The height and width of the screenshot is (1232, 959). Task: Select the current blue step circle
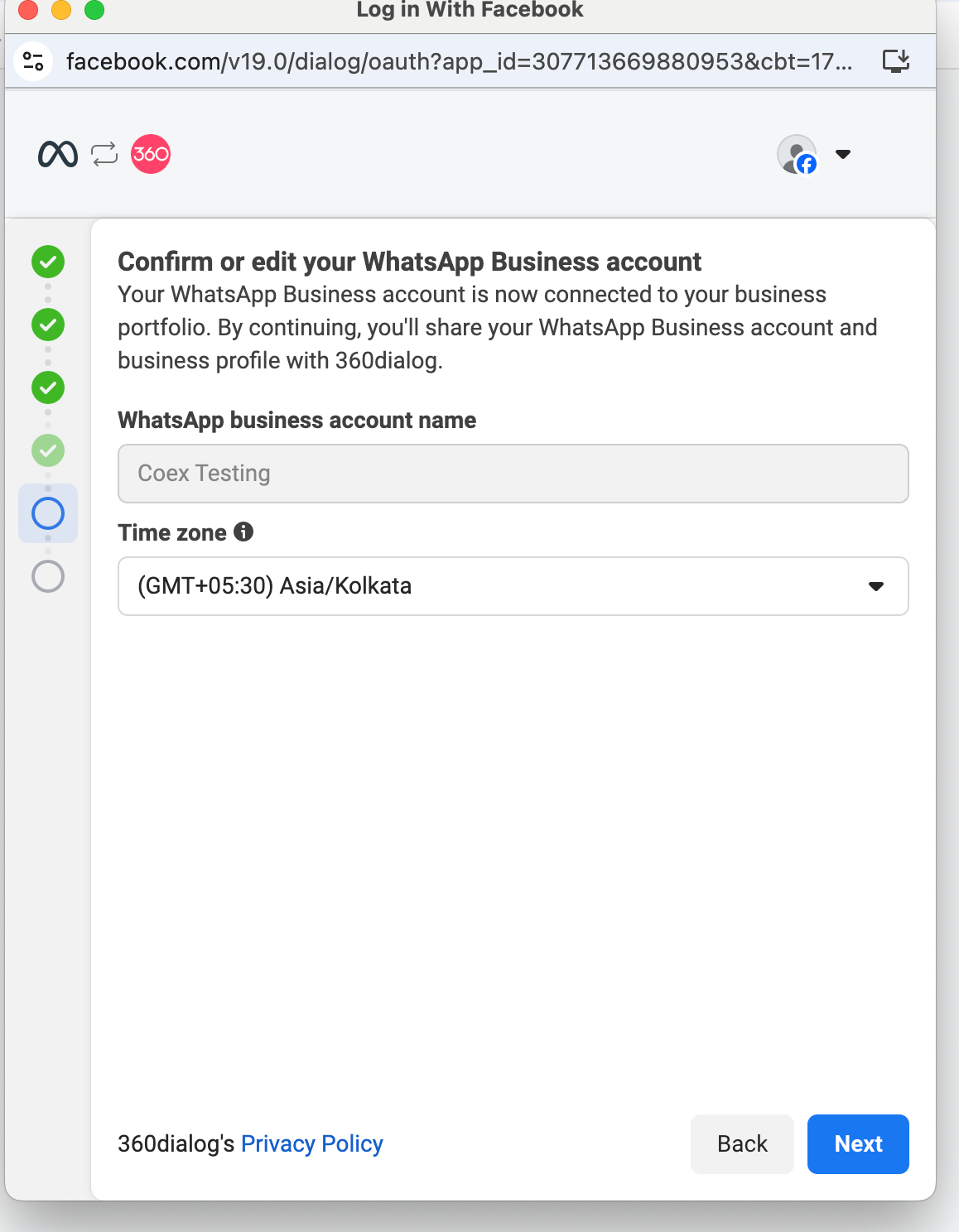click(x=48, y=513)
